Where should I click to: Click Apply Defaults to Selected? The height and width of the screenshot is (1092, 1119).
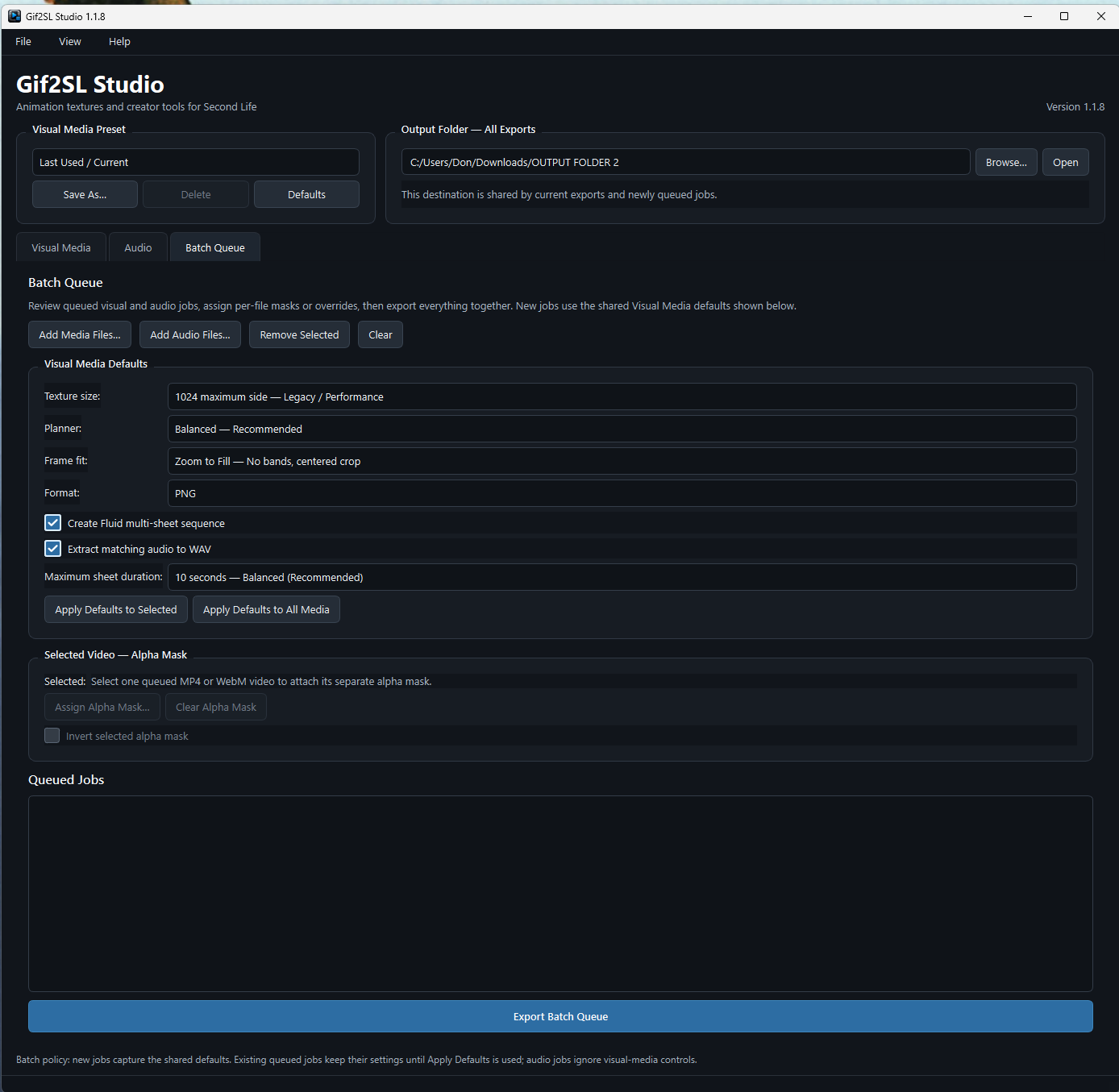(x=116, y=609)
